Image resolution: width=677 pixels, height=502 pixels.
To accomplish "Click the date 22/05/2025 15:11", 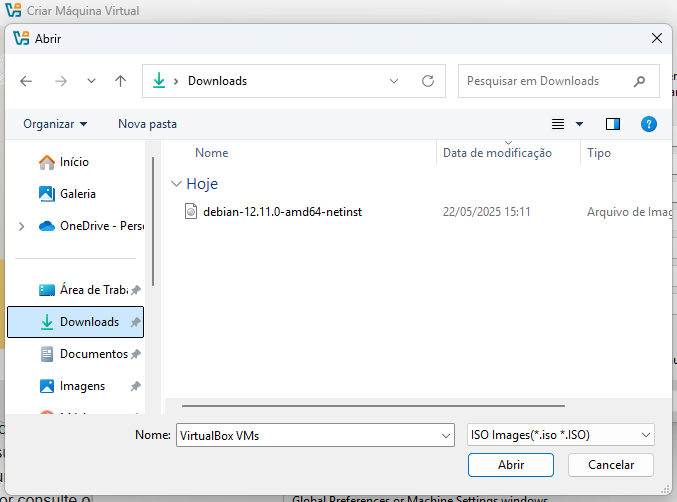I will [486, 212].
